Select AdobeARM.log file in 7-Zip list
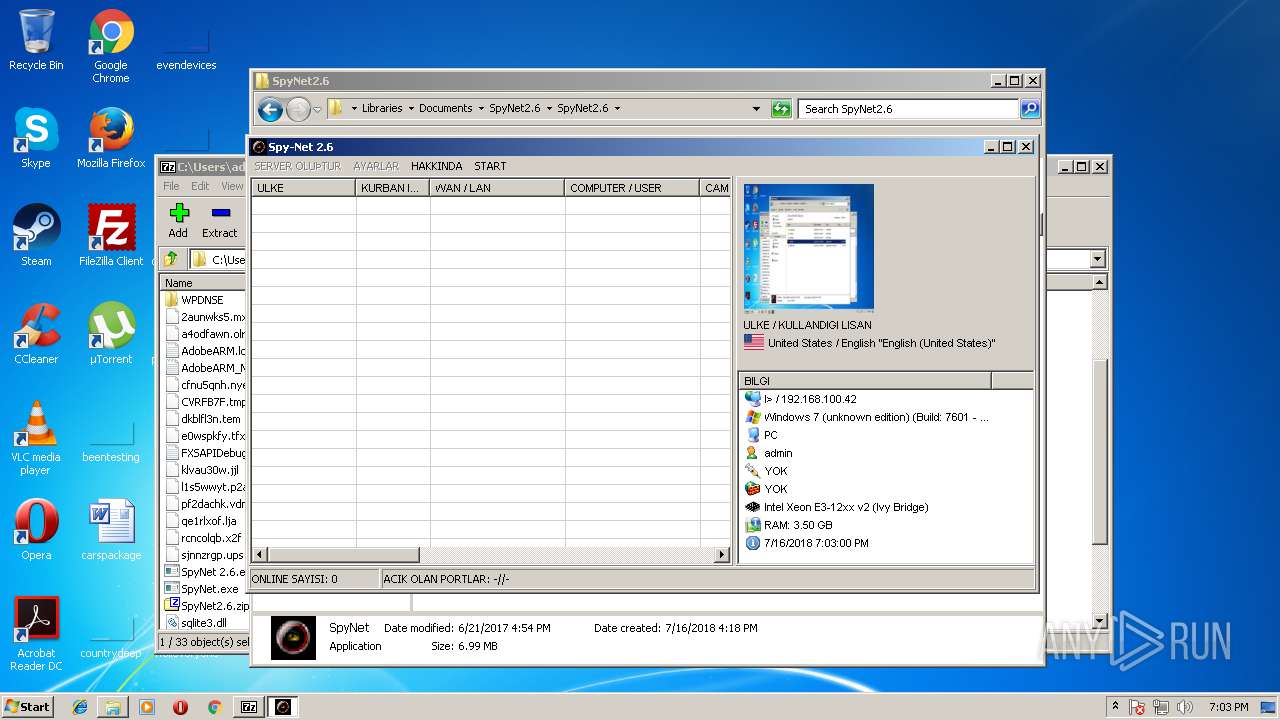This screenshot has height=720, width=1280. (205, 351)
